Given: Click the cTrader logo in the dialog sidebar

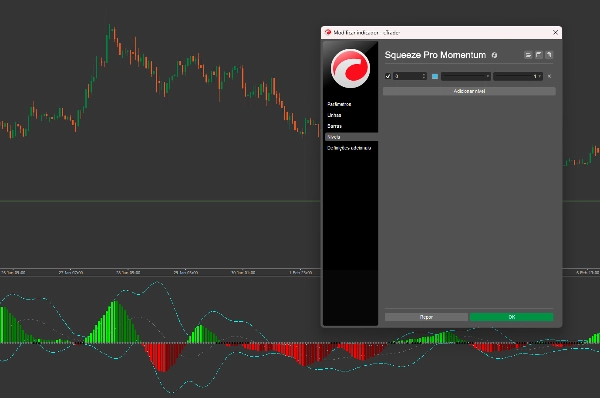Looking at the screenshot, I should 350,69.
